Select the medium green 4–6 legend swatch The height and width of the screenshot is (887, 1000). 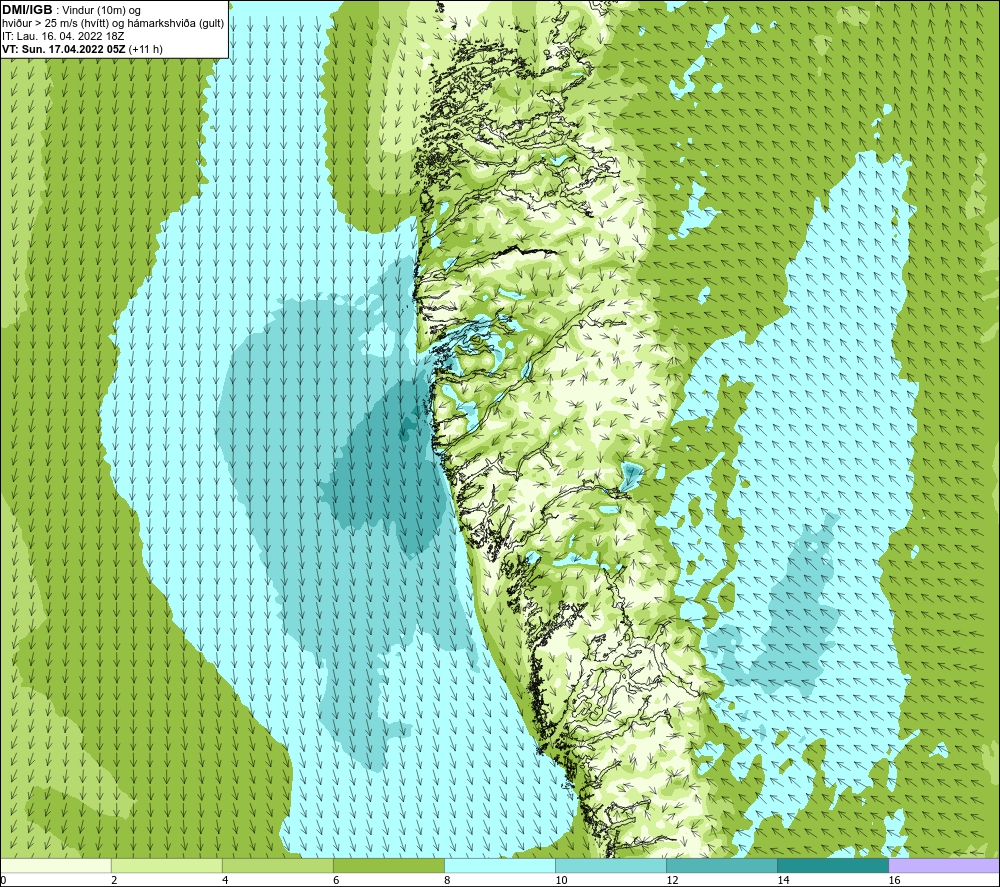point(278,865)
